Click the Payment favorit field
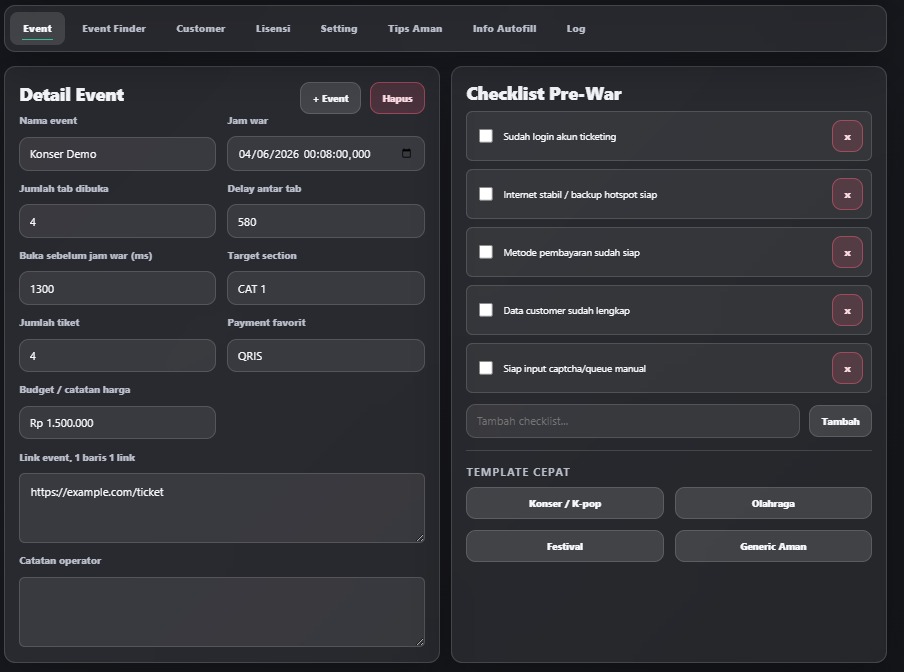Image resolution: width=904 pixels, height=672 pixels. pos(326,356)
